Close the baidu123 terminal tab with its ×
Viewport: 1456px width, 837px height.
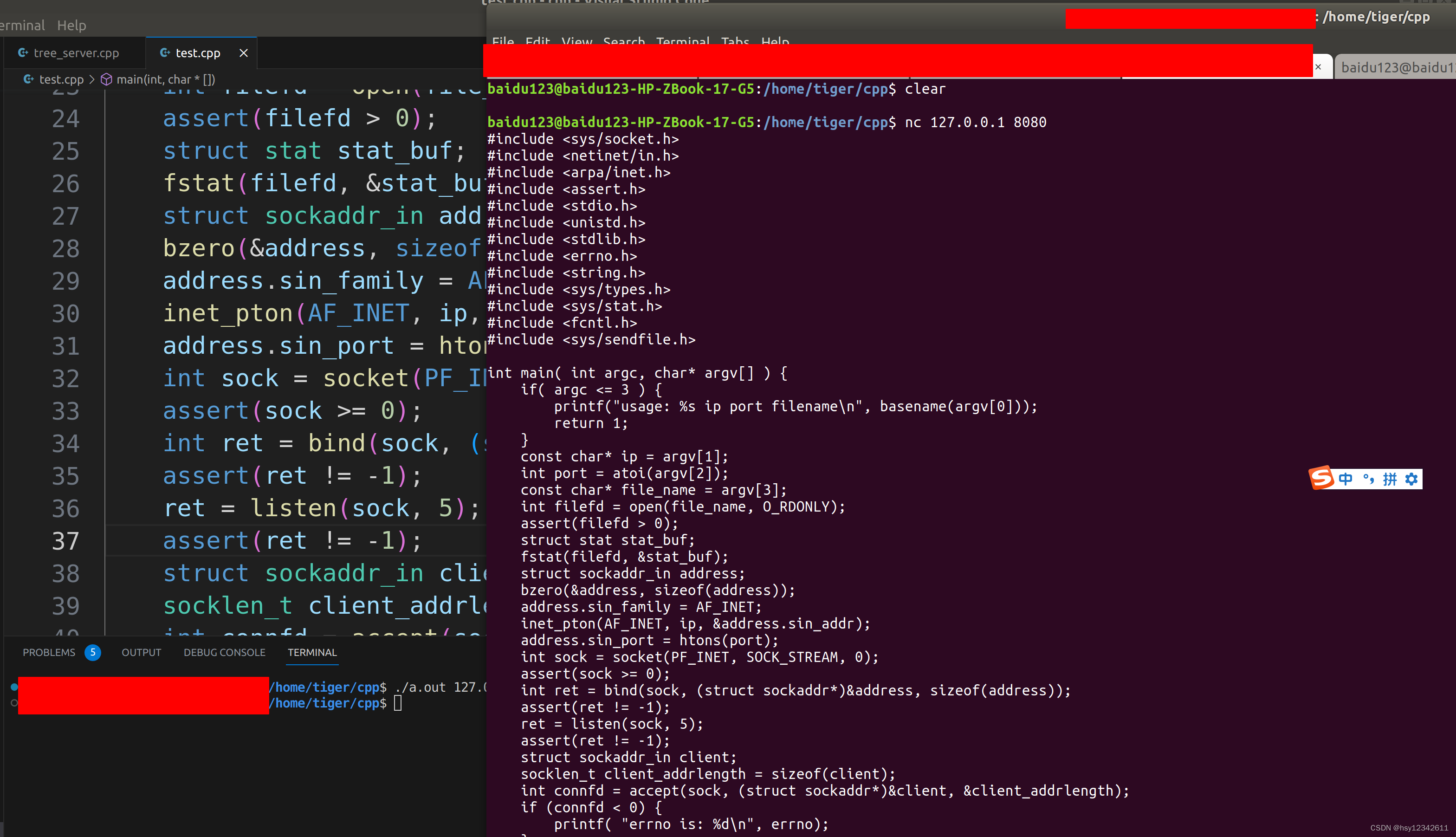pyautogui.click(x=1319, y=67)
